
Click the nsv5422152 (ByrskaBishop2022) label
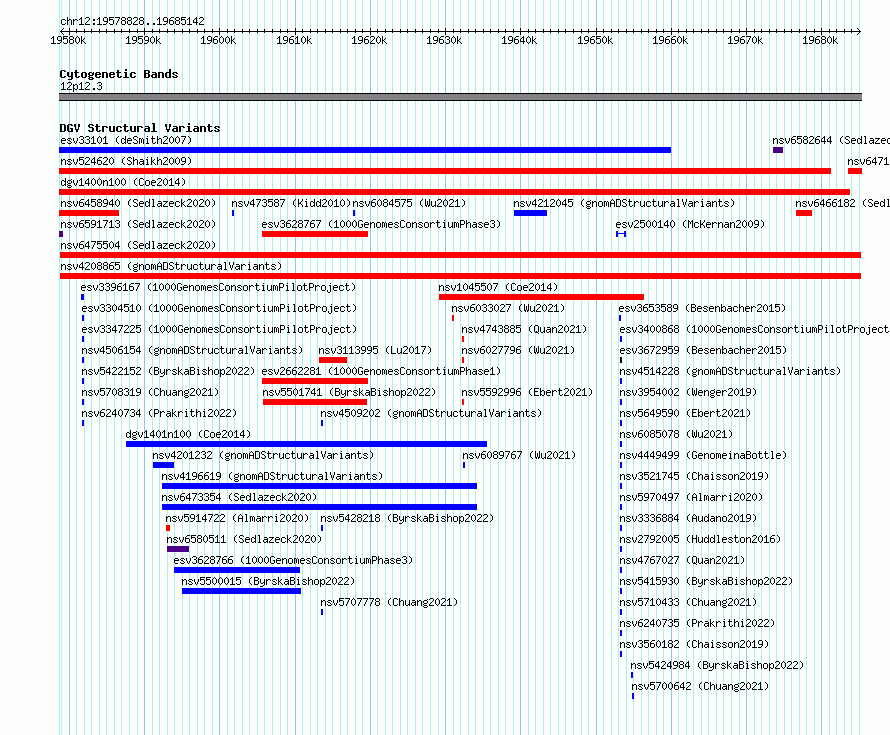click(x=168, y=371)
